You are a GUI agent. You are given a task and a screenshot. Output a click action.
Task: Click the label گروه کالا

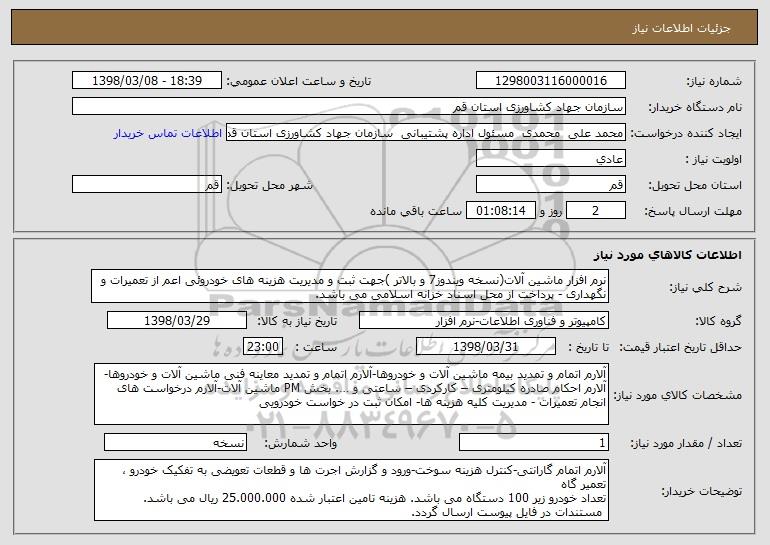click(718, 322)
